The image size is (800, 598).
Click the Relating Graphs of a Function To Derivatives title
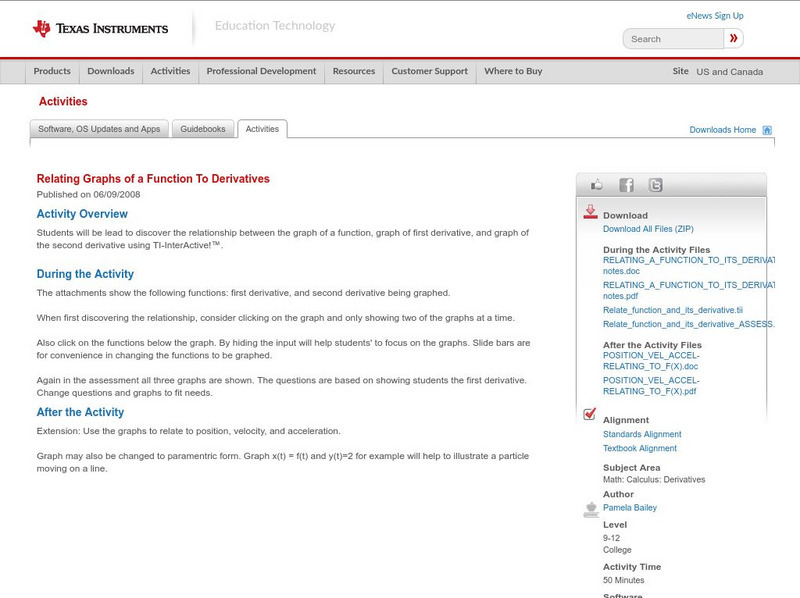coord(153,179)
